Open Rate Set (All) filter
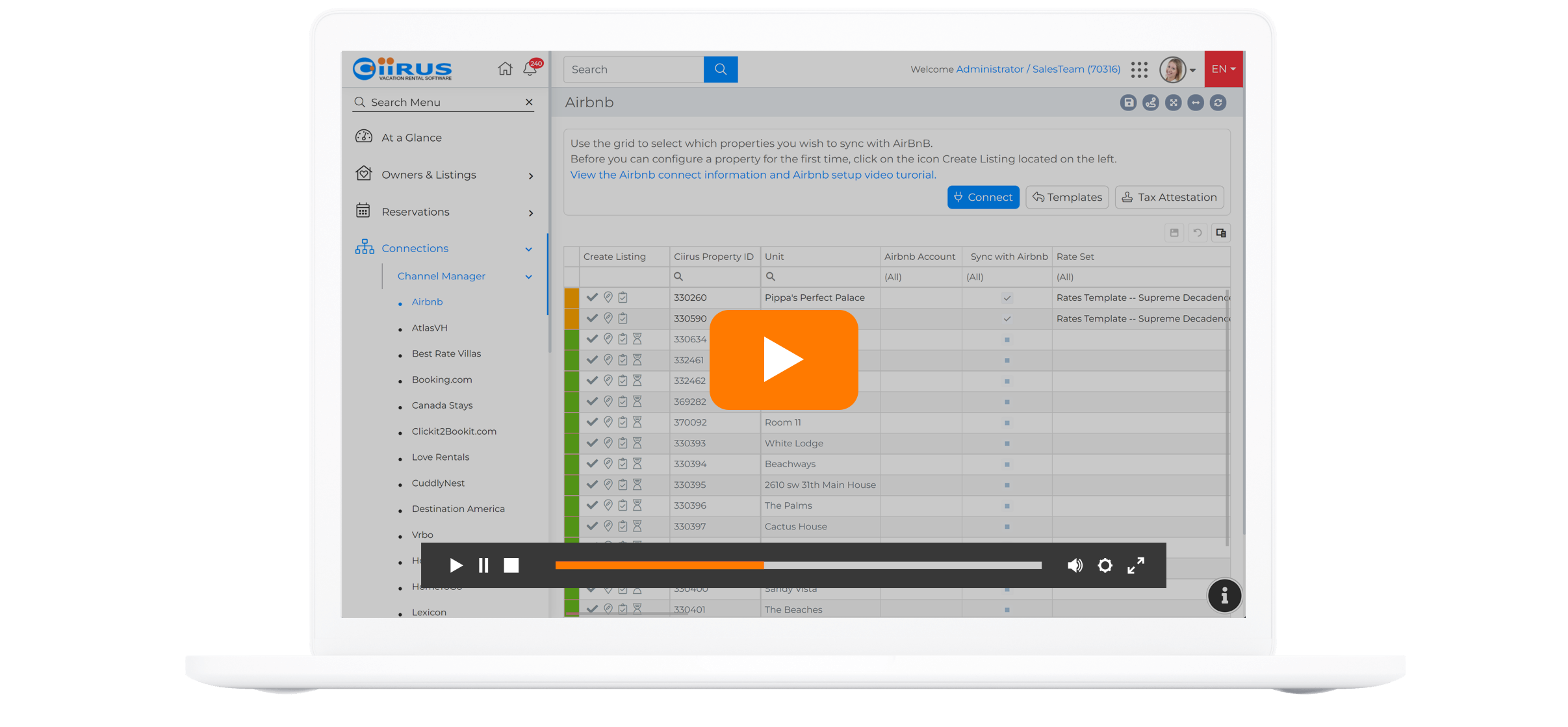Screen dimensions: 1568x727 coord(1140,277)
